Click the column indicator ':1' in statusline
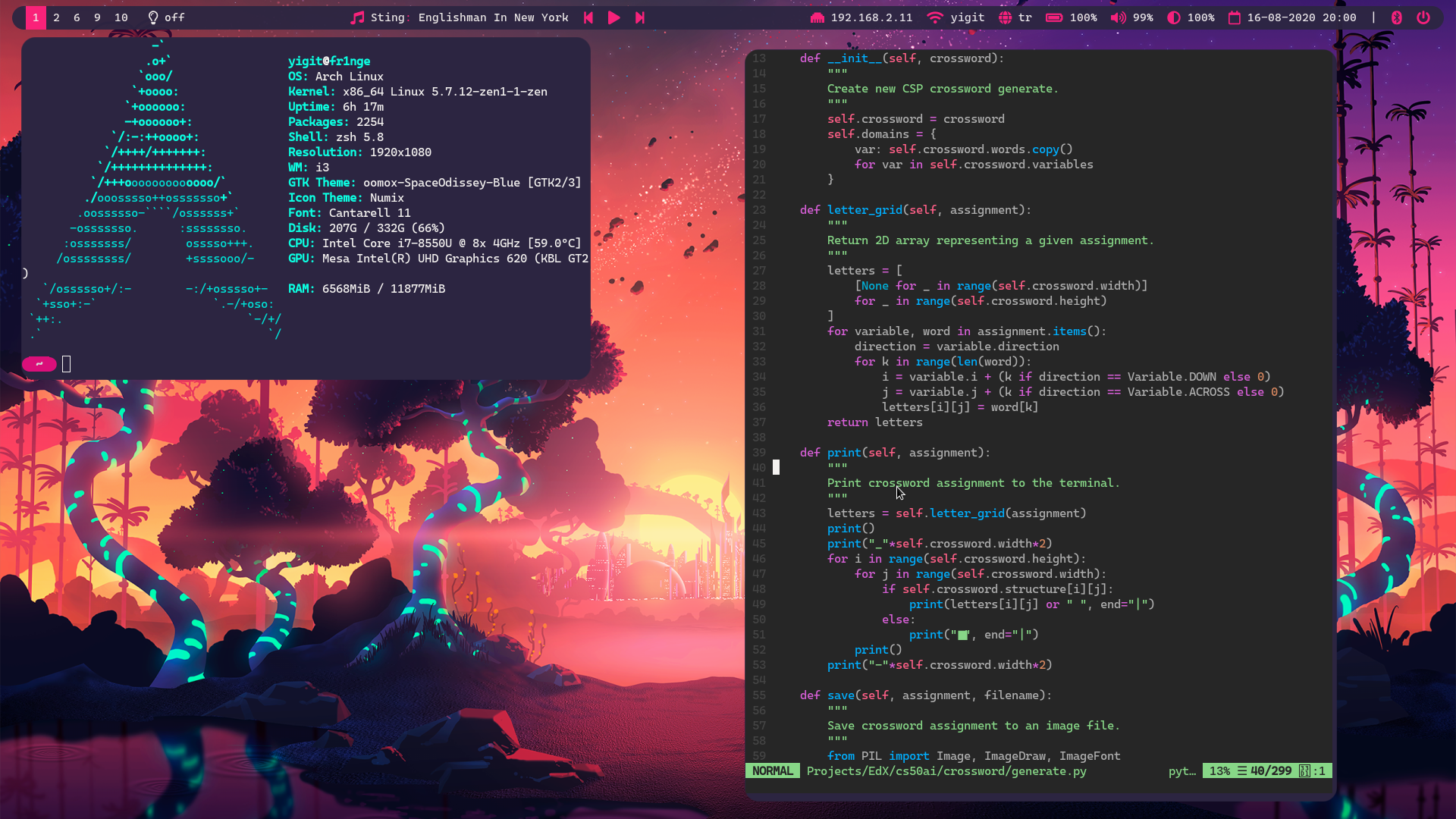1456x819 pixels. coord(1319,770)
